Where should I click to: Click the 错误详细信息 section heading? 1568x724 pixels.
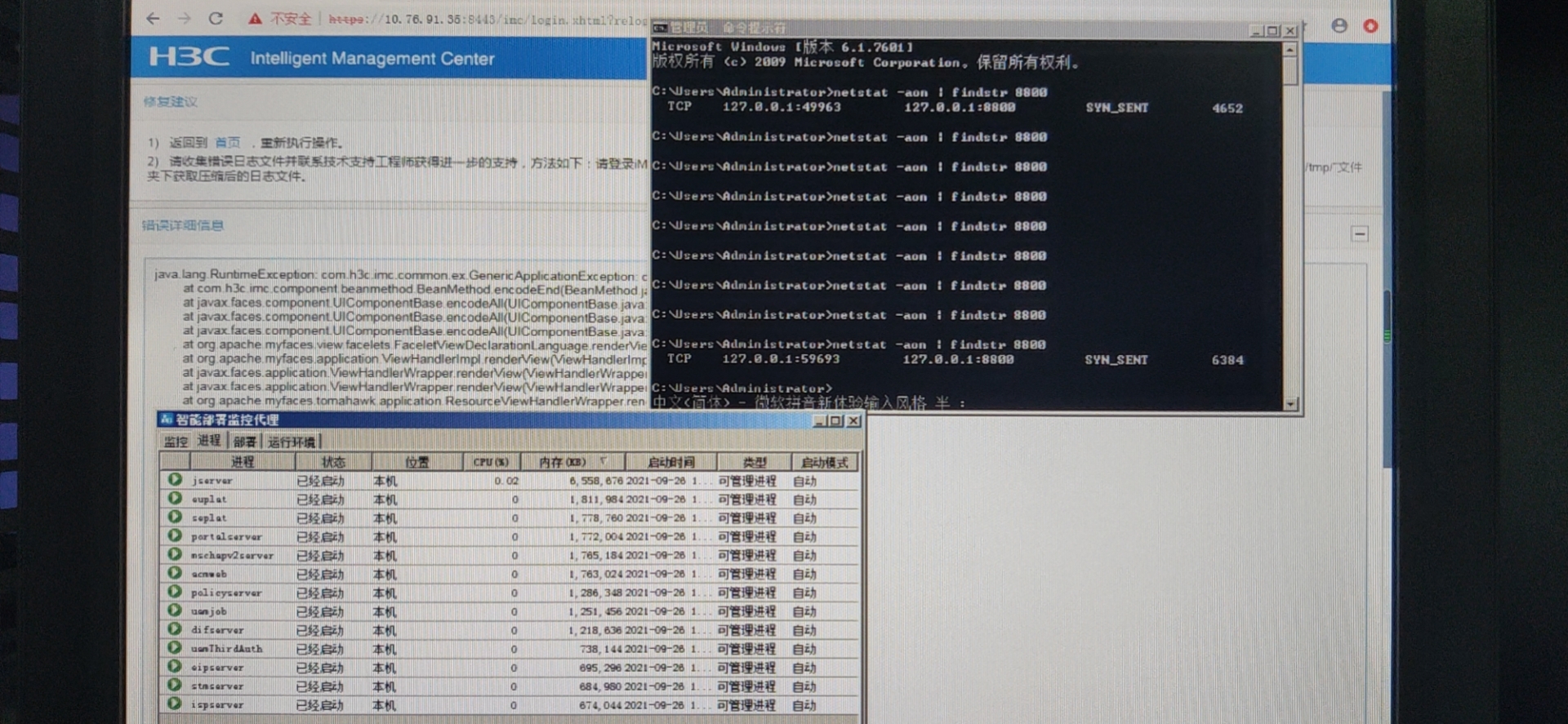pos(183,224)
